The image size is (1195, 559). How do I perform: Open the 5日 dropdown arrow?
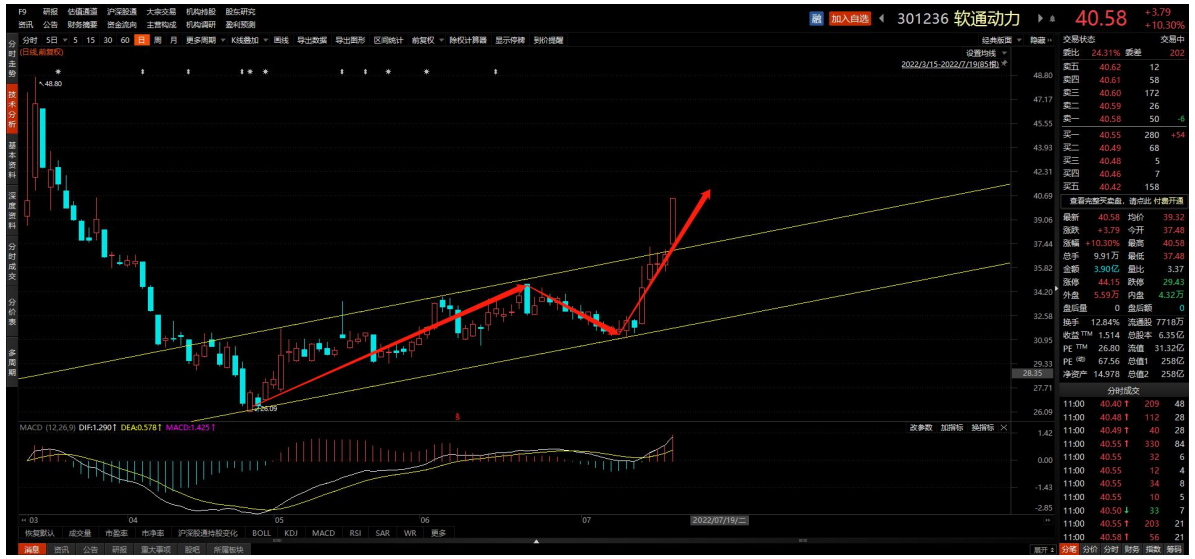(x=65, y=40)
